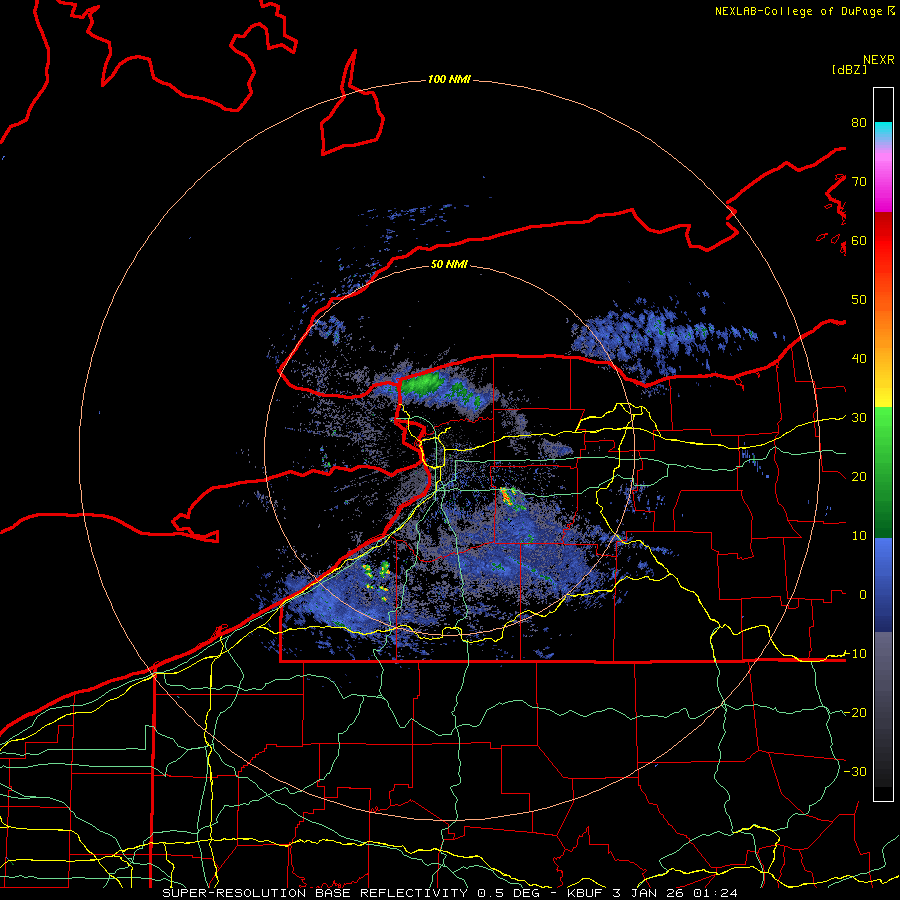Click the cyan segment of the color bar
This screenshot has height=900, width=900.
click(883, 132)
